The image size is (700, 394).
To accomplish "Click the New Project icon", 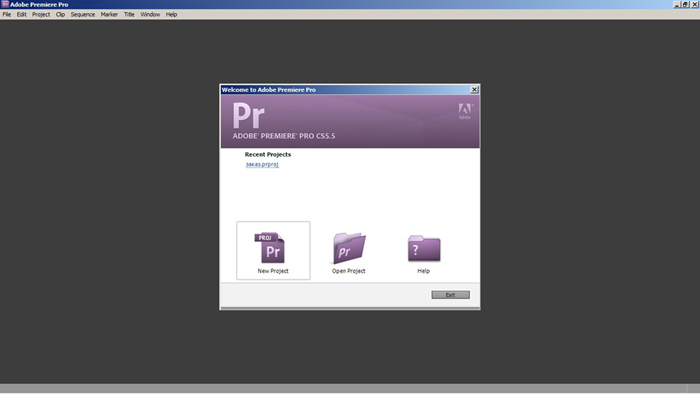I will (270, 248).
